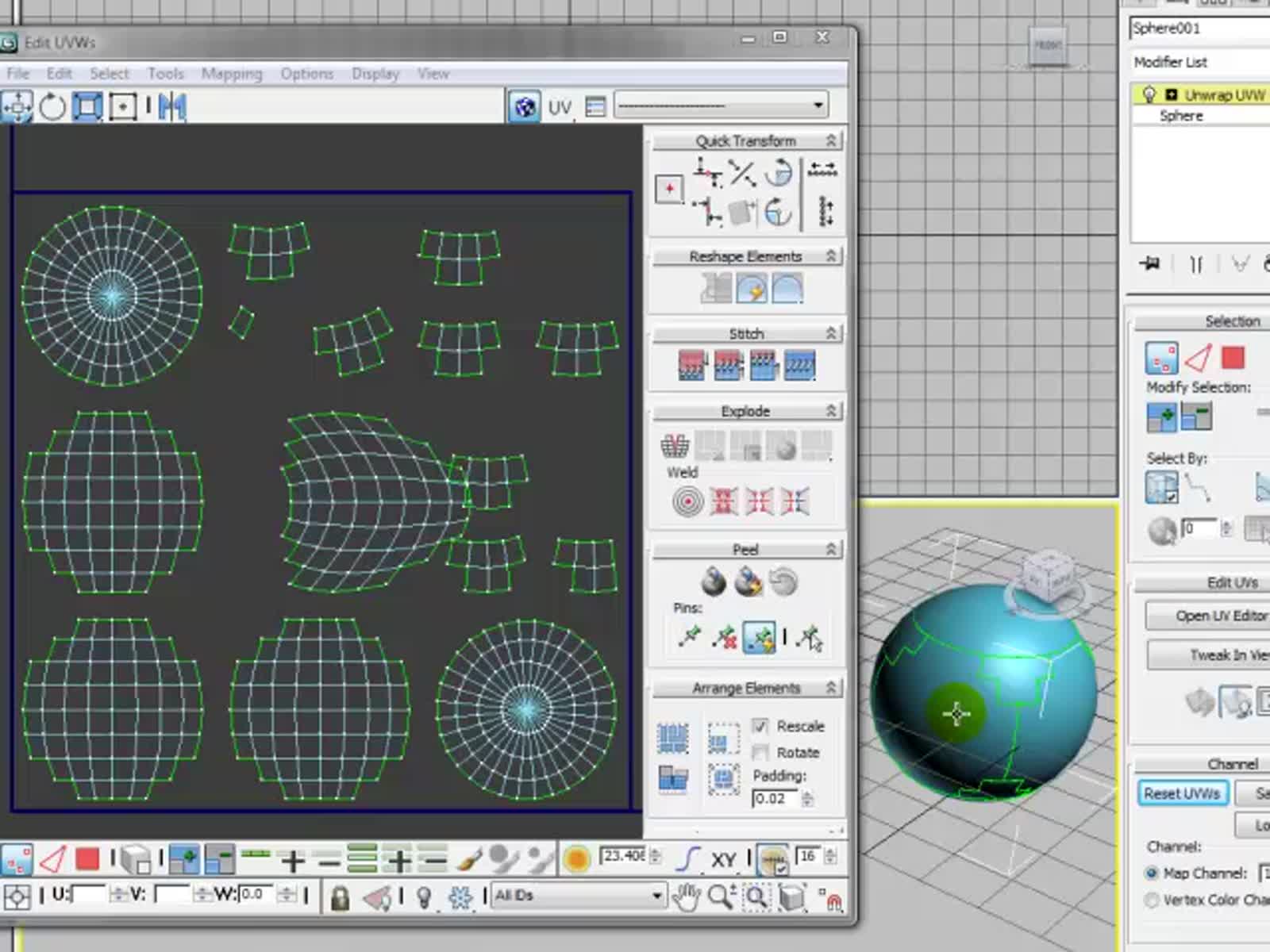
Task: Open the Mapping menu
Action: pyautogui.click(x=231, y=74)
